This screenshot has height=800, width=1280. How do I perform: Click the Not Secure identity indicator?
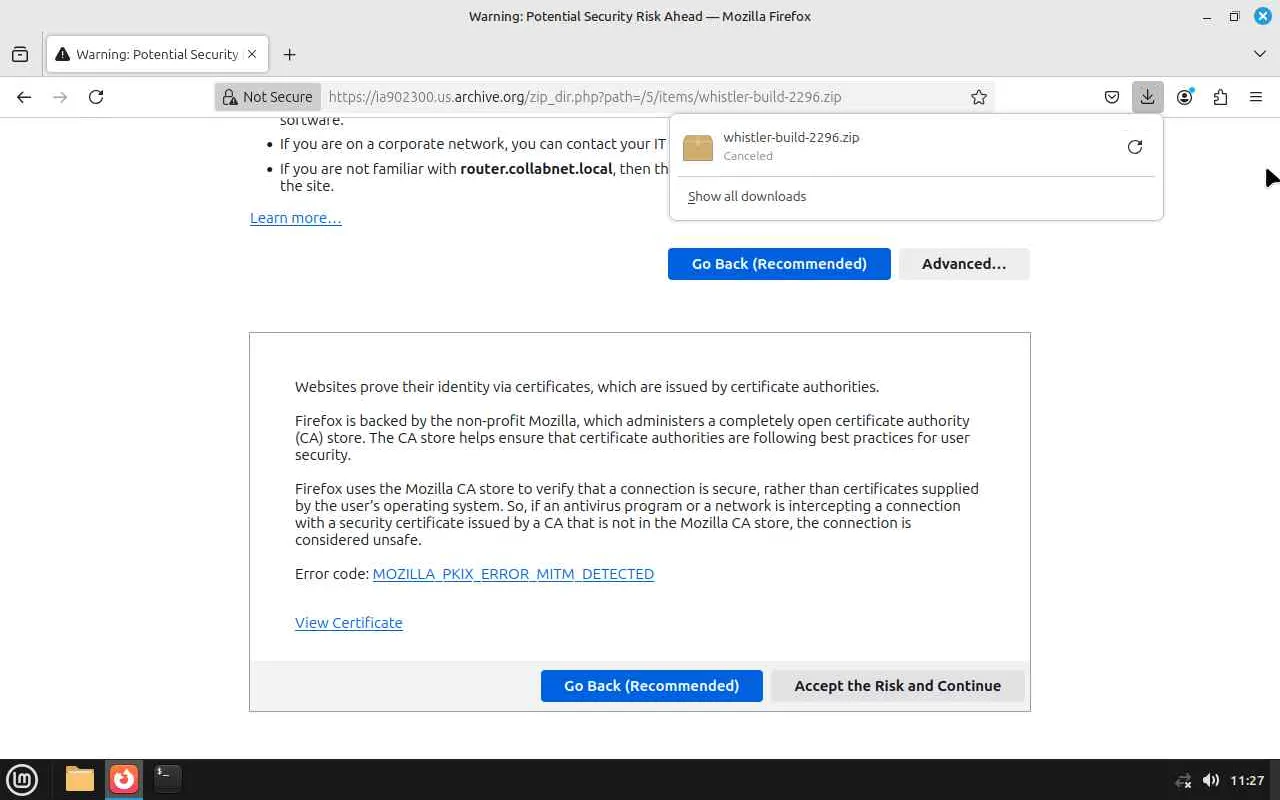[x=268, y=97]
